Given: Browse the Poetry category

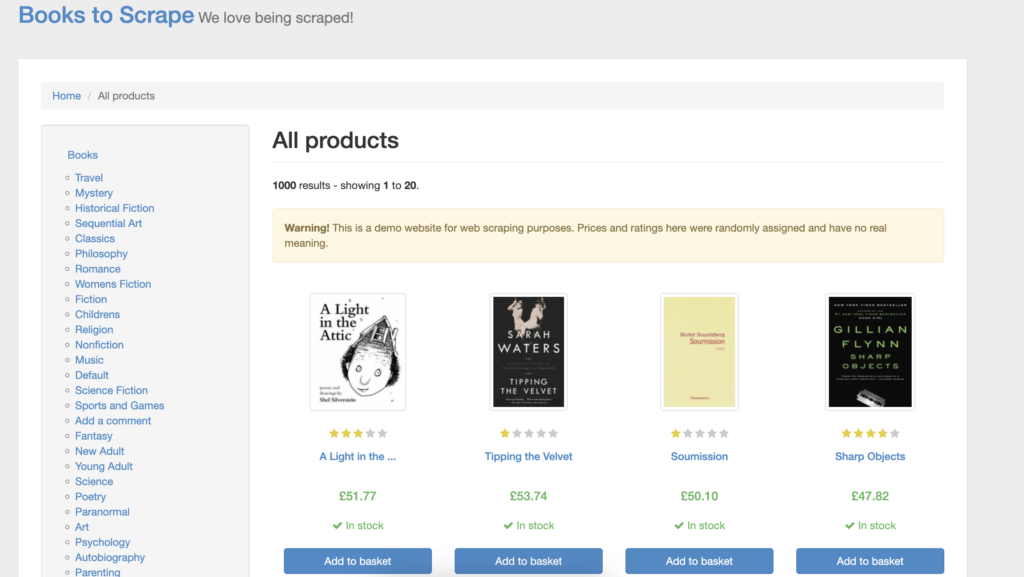Looking at the screenshot, I should [90, 497].
